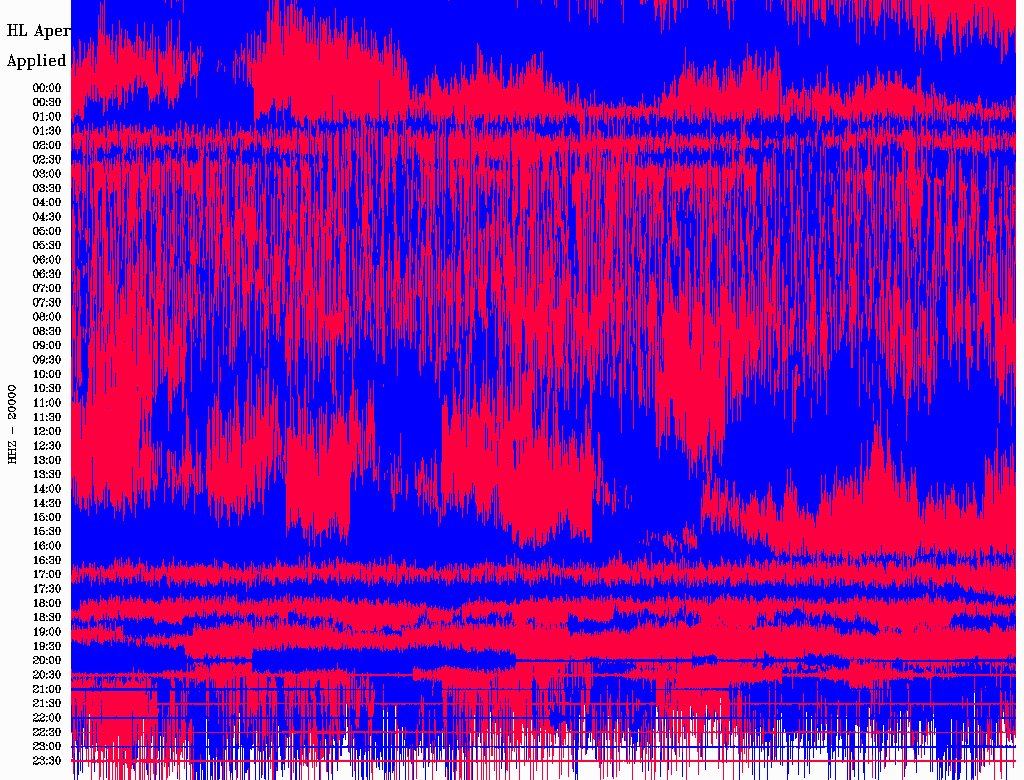The width and height of the screenshot is (1024, 780).
Task: Select the 03:30 time label
Action: (47, 188)
